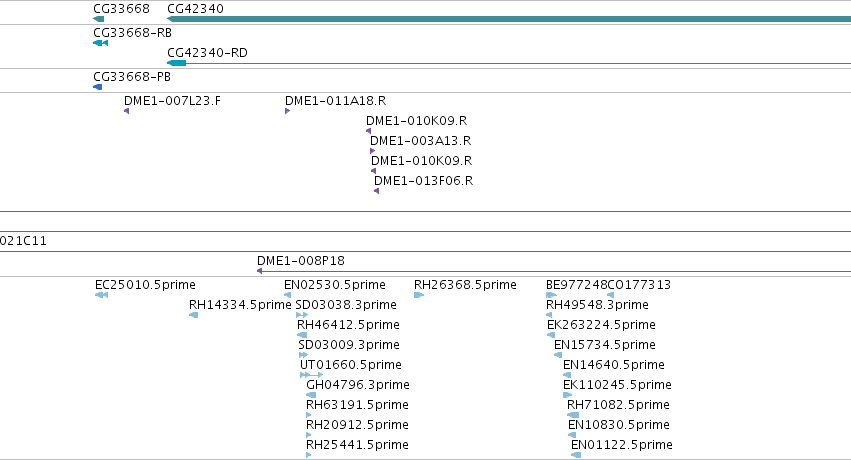The height and width of the screenshot is (460, 851).
Task: Select the CG33668-RB transcript glyph
Action: click(x=100, y=43)
